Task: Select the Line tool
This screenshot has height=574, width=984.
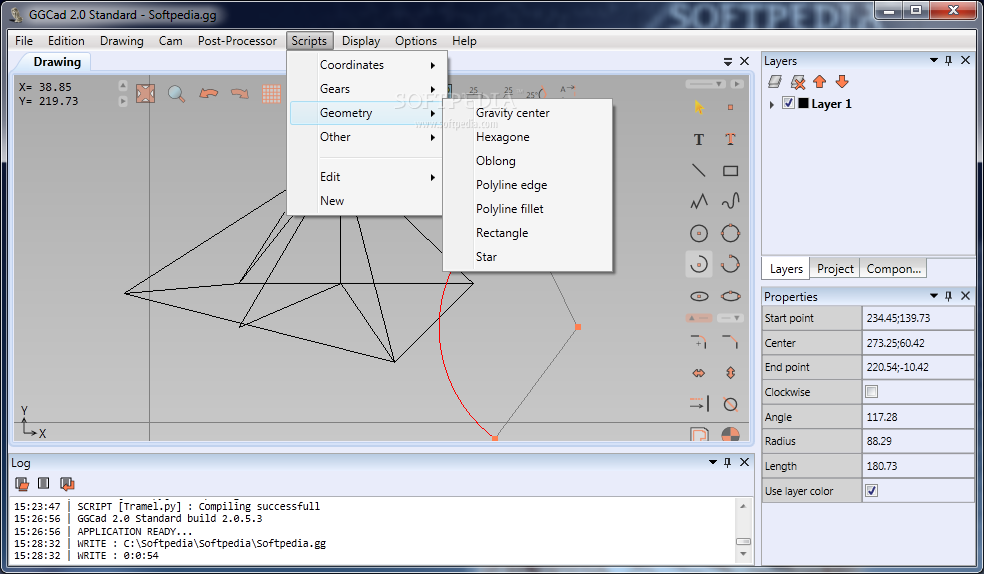Action: 698,170
